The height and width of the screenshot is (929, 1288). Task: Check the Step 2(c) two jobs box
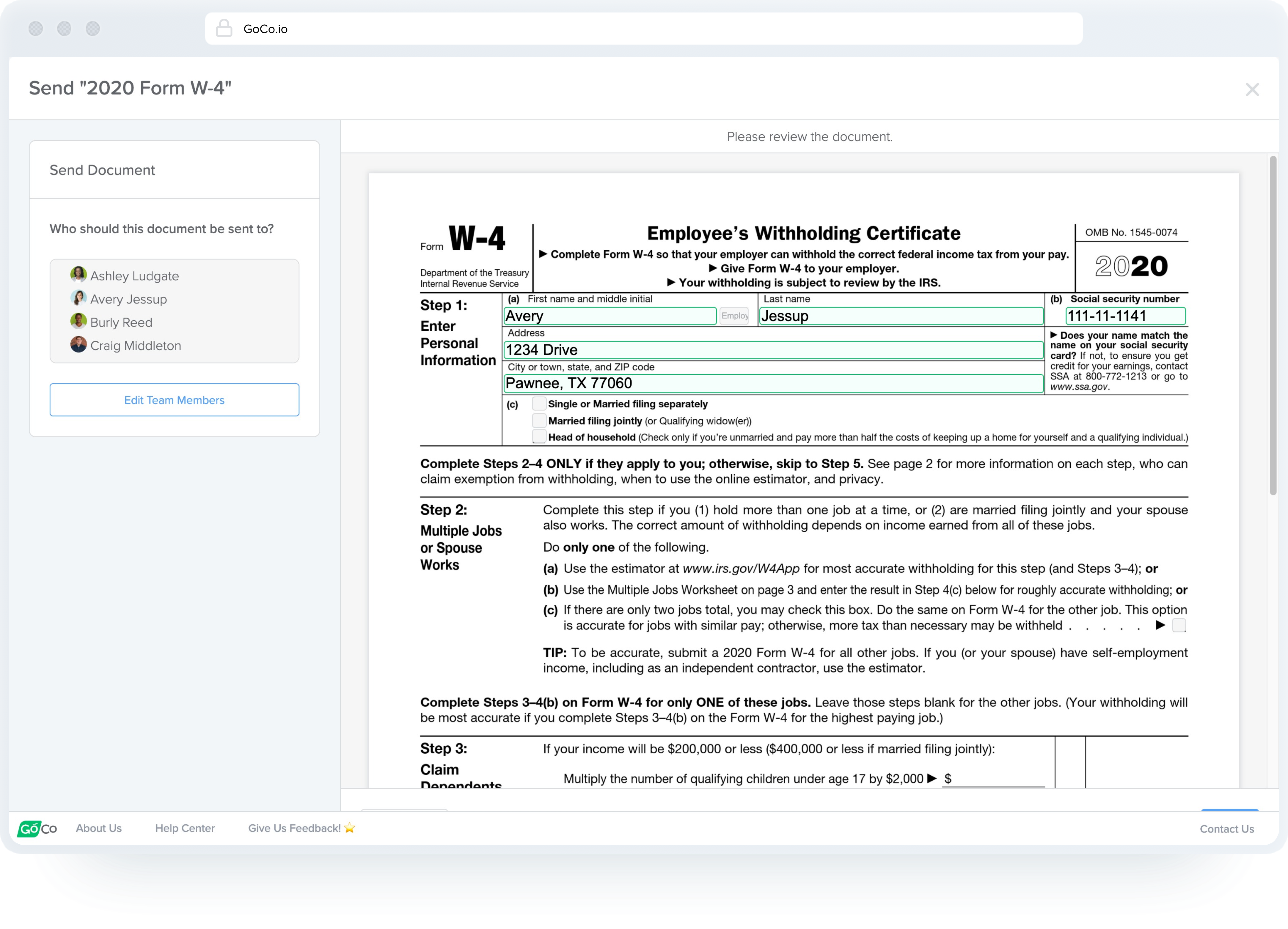(x=1179, y=625)
